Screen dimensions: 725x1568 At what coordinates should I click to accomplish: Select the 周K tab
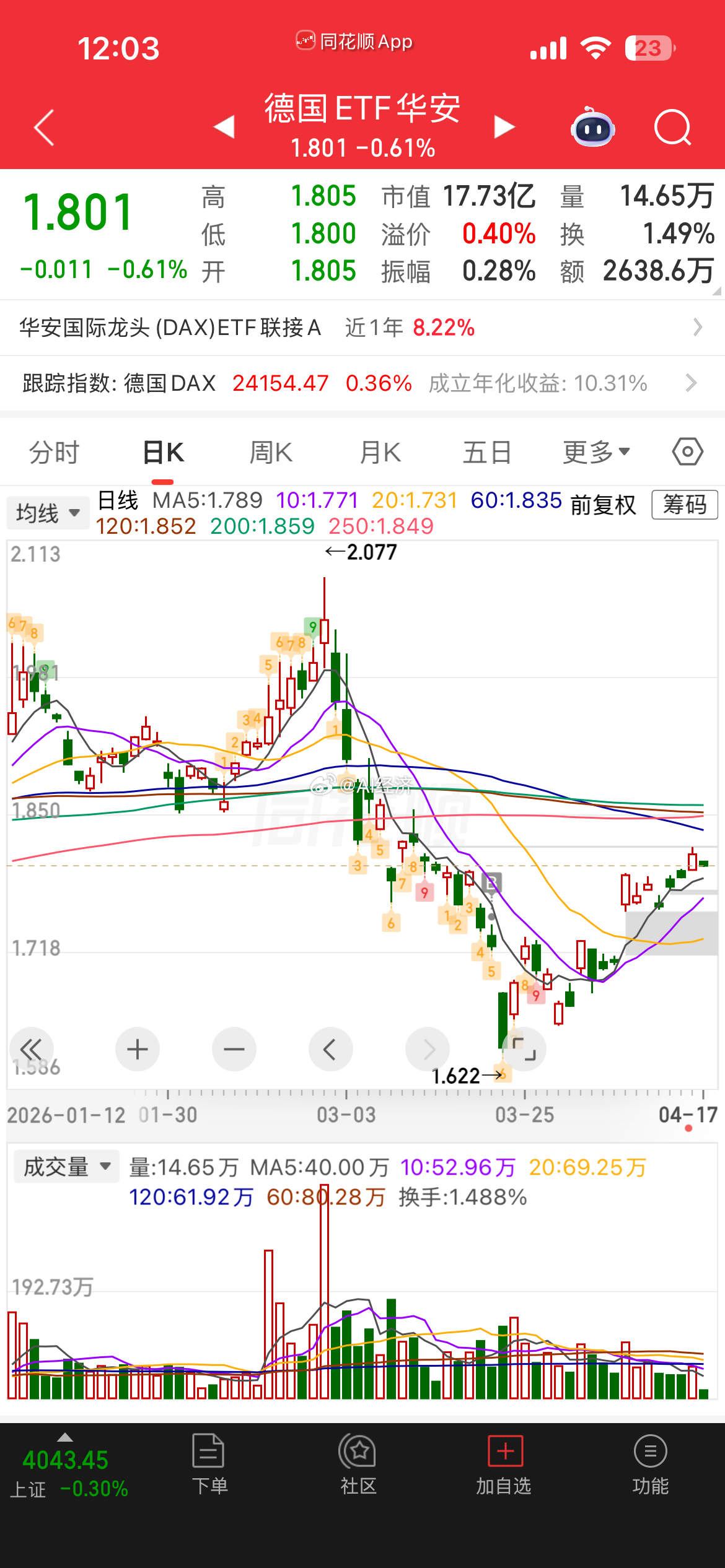271,452
